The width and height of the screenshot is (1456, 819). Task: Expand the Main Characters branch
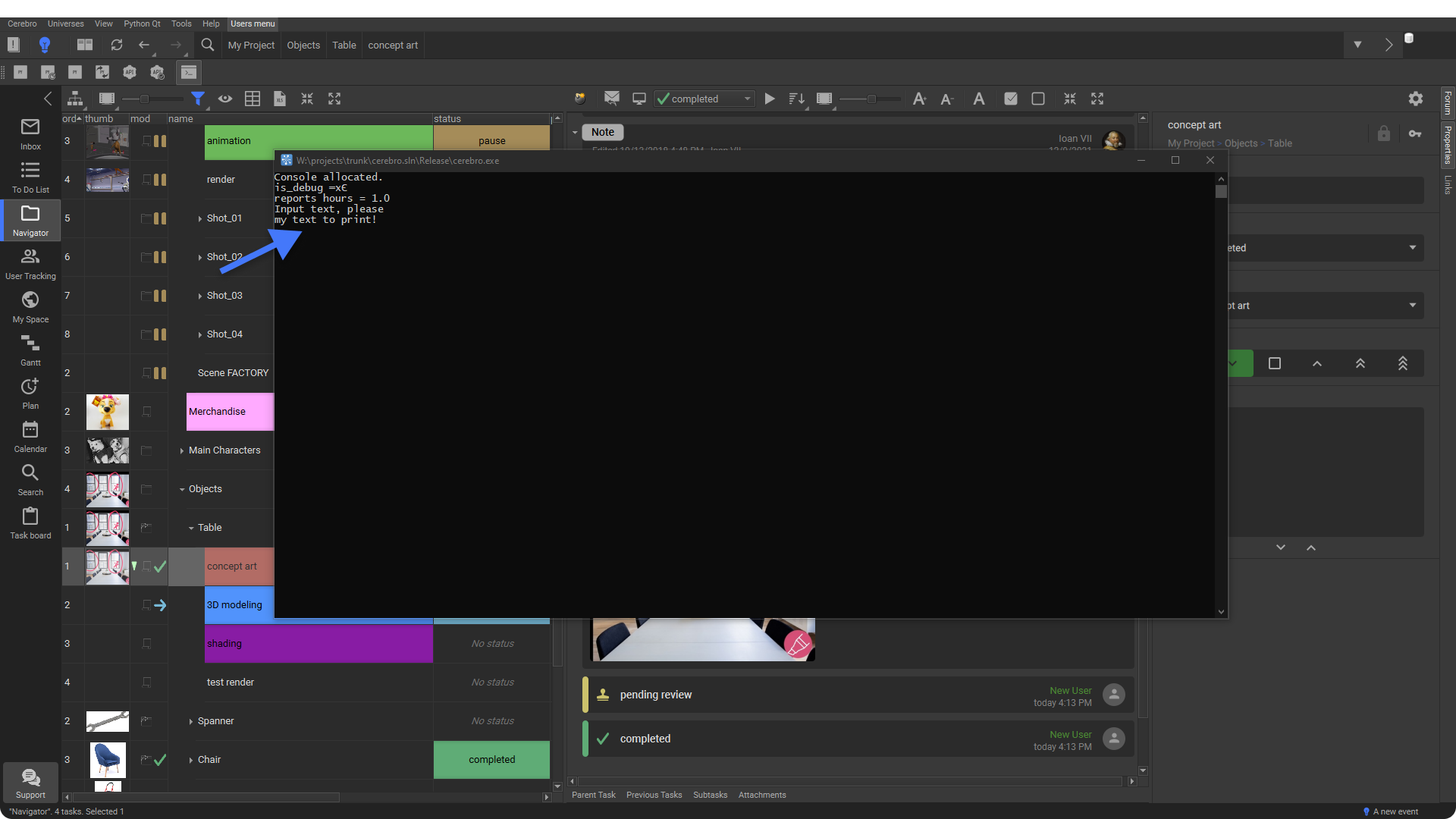tap(182, 450)
